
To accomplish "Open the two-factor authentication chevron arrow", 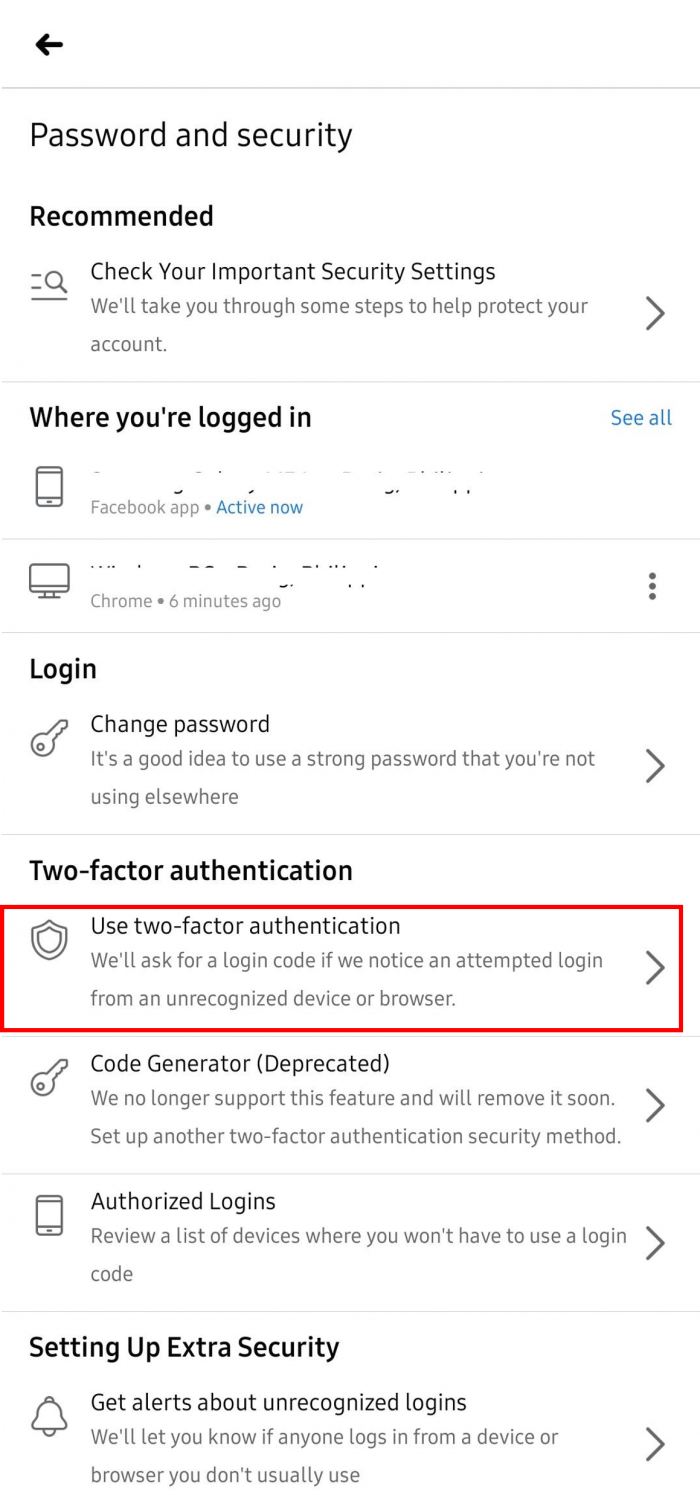I will click(x=655, y=968).
